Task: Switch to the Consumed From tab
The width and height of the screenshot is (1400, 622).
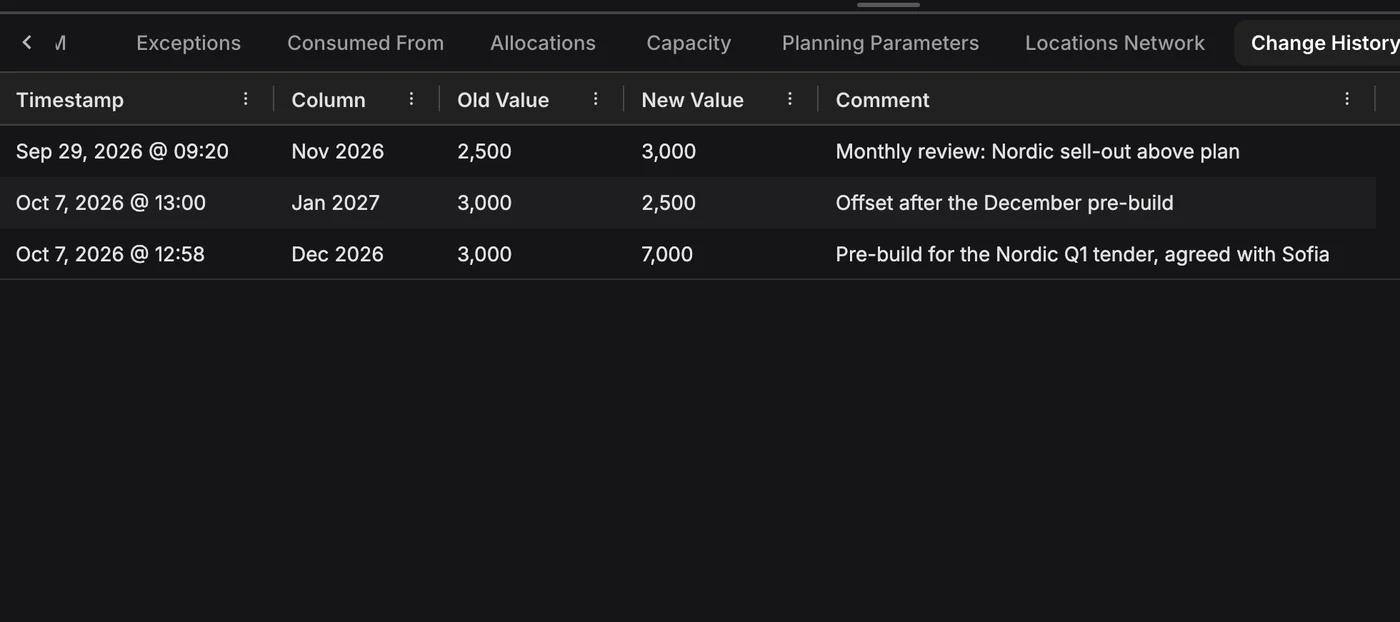Action: pyautogui.click(x=365, y=43)
